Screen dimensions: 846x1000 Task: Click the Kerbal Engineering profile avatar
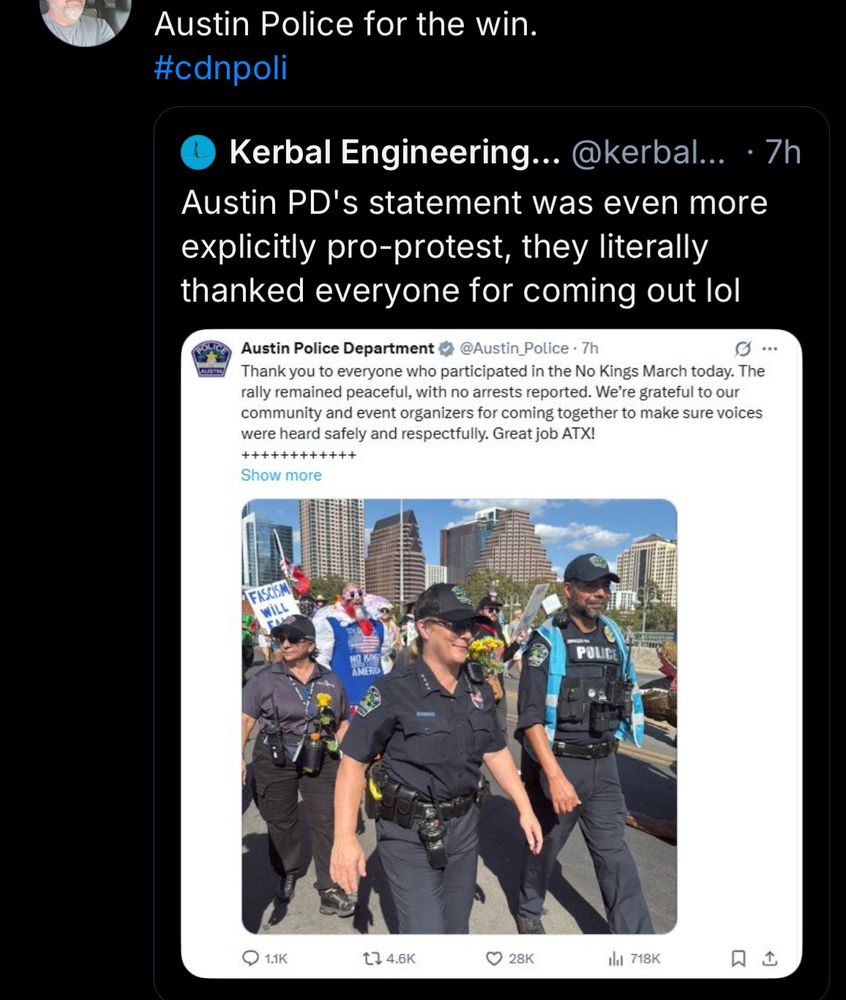tap(198, 152)
